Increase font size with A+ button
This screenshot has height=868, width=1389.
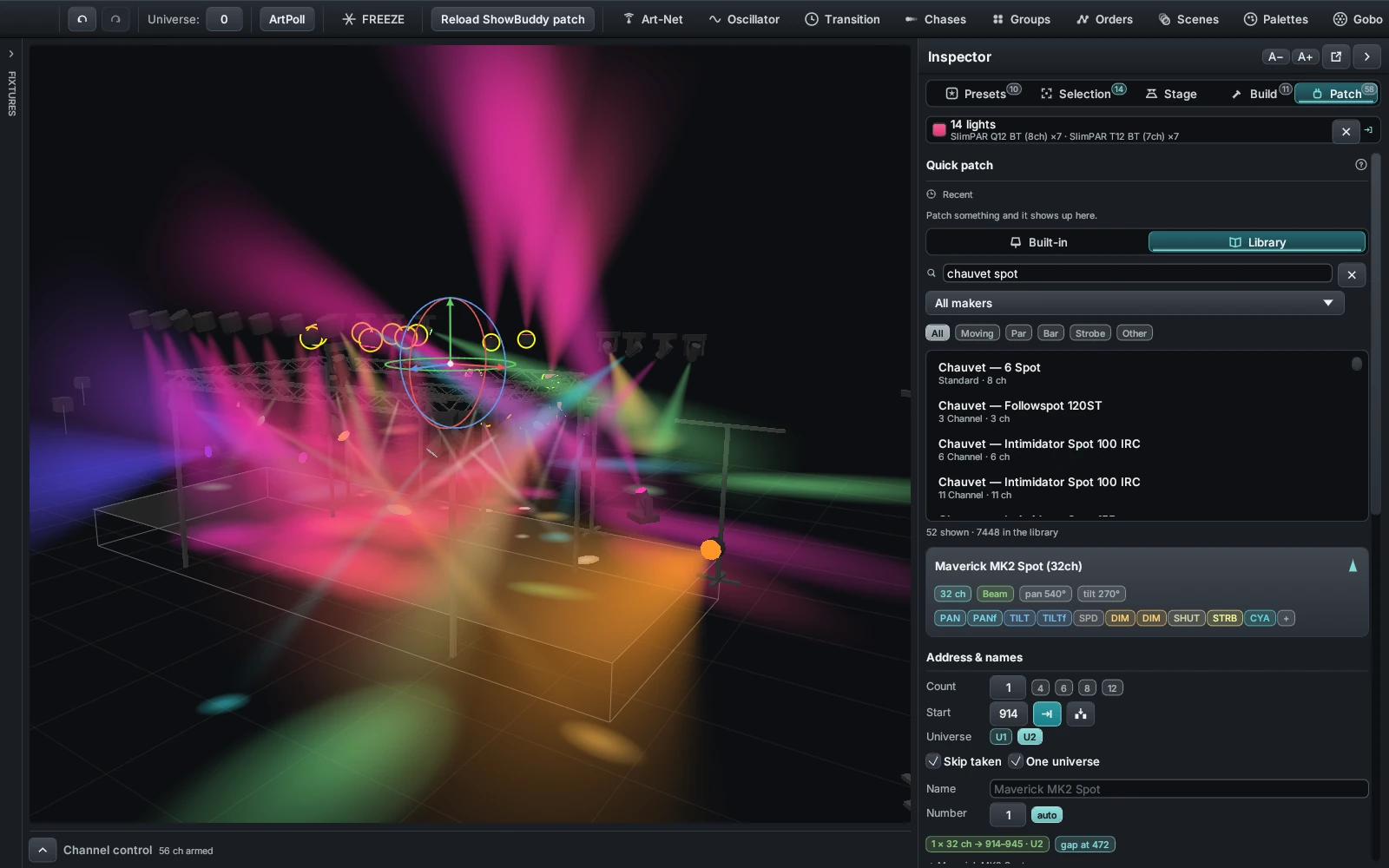(x=1305, y=56)
